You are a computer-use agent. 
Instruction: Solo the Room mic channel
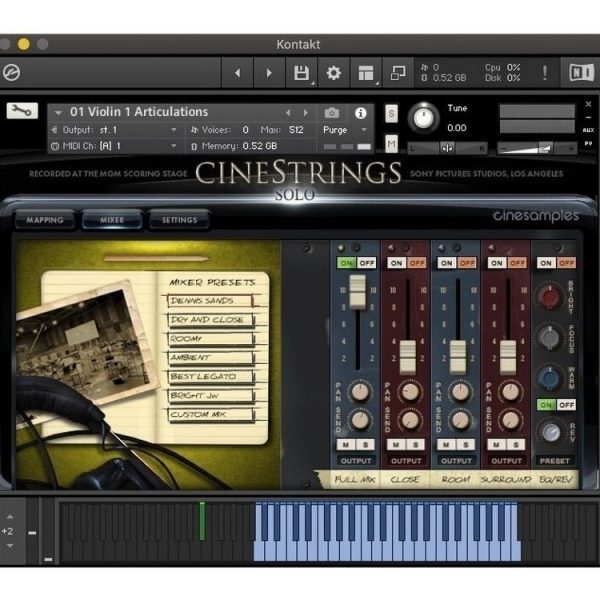tap(466, 444)
